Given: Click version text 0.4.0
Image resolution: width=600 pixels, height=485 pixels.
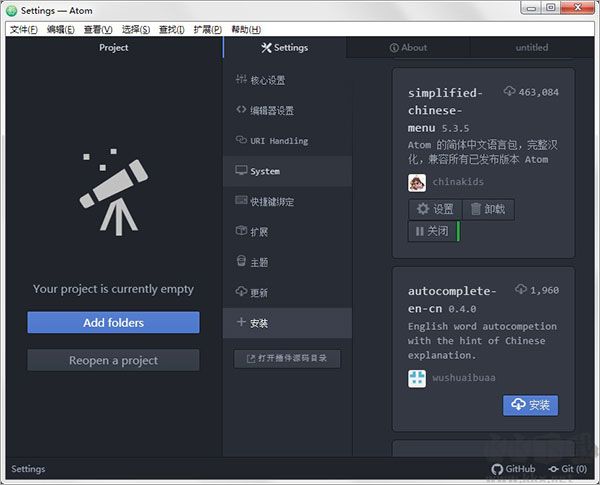Looking at the screenshot, I should pyautogui.click(x=462, y=309).
